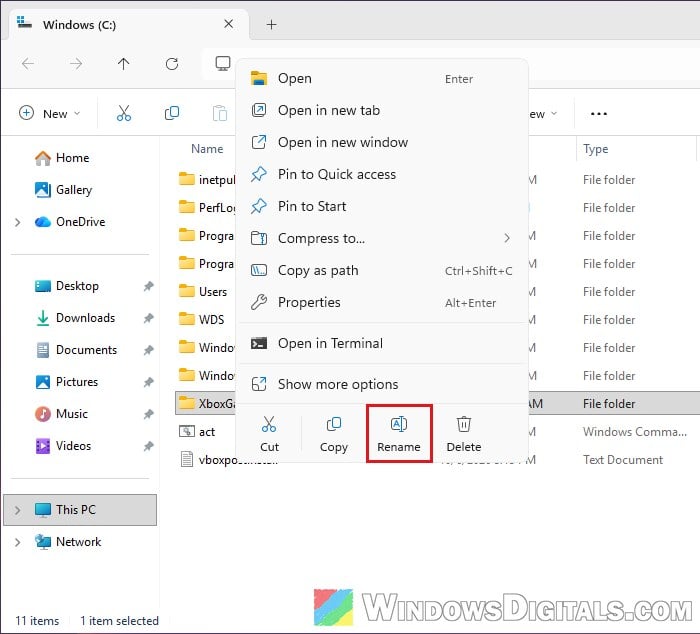Open Documents quick access folder
This screenshot has width=700, height=634.
pyautogui.click(x=76, y=350)
